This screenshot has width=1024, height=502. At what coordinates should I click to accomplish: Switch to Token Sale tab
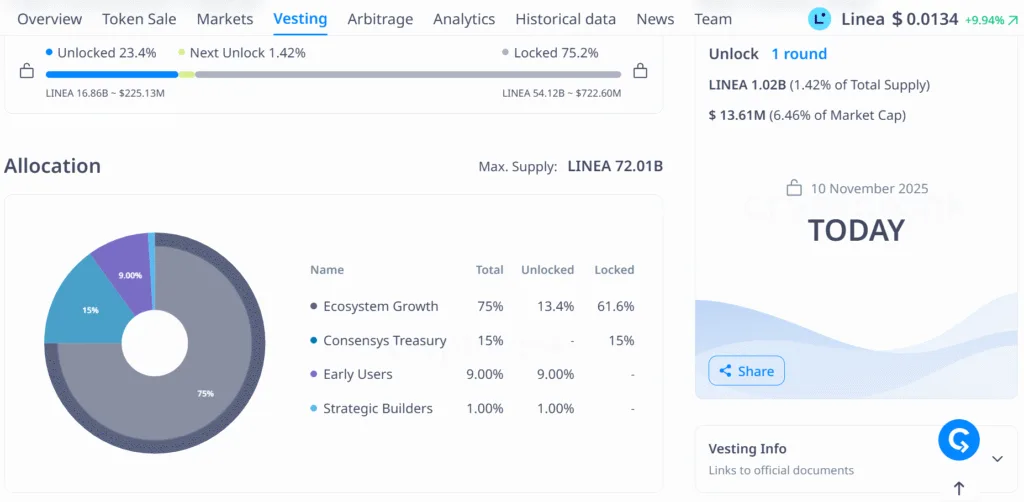139,19
